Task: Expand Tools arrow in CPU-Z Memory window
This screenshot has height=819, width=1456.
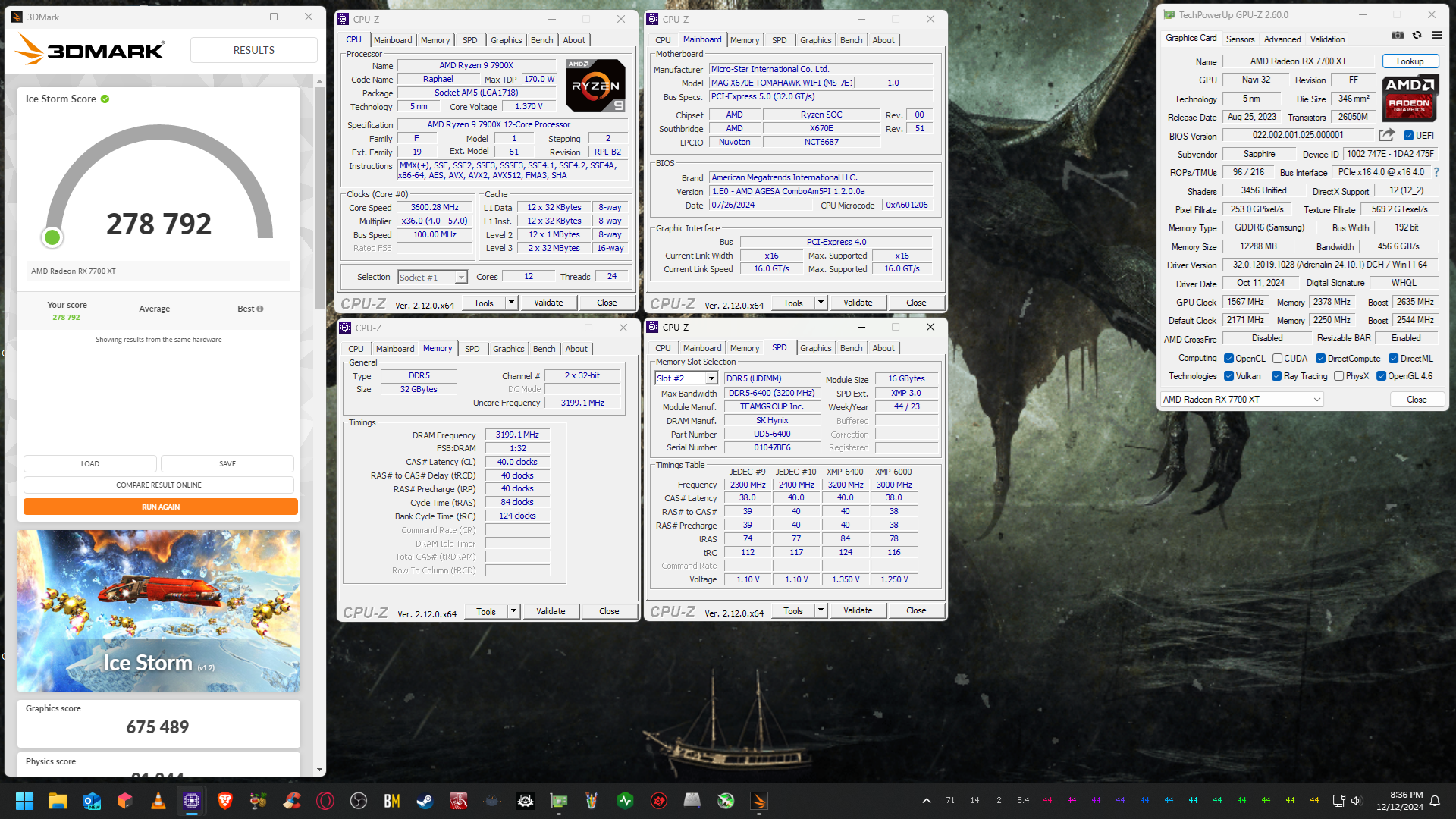Action: point(514,611)
